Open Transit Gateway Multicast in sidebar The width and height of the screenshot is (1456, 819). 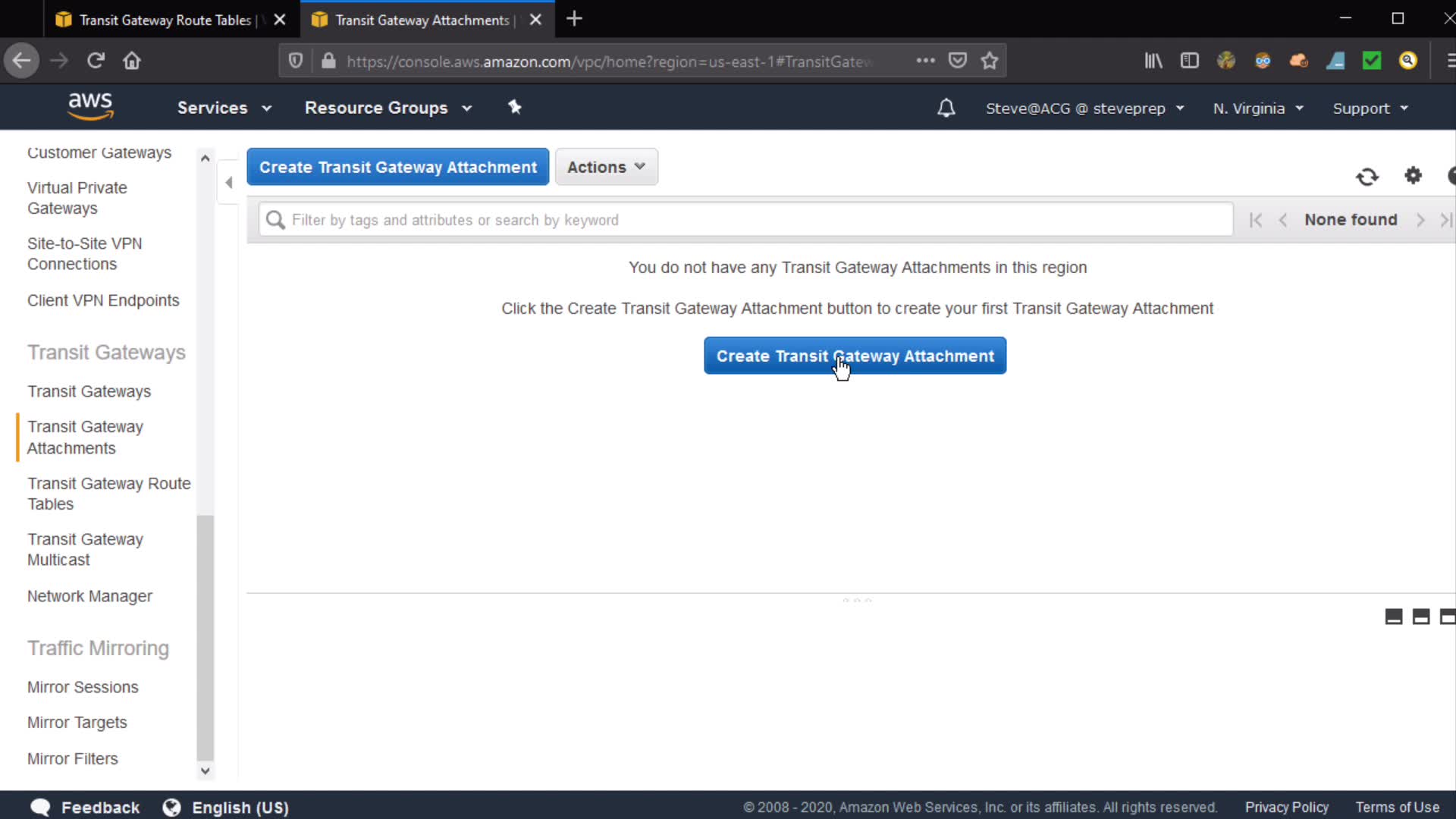85,549
